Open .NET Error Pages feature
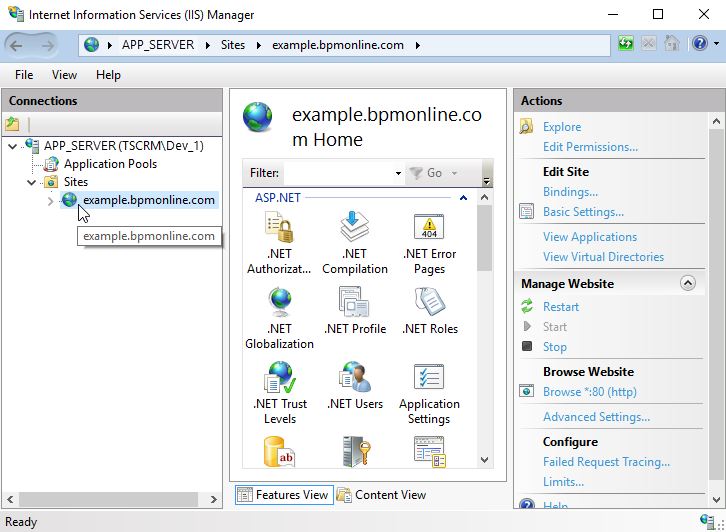This screenshot has width=726, height=532. coord(429,243)
